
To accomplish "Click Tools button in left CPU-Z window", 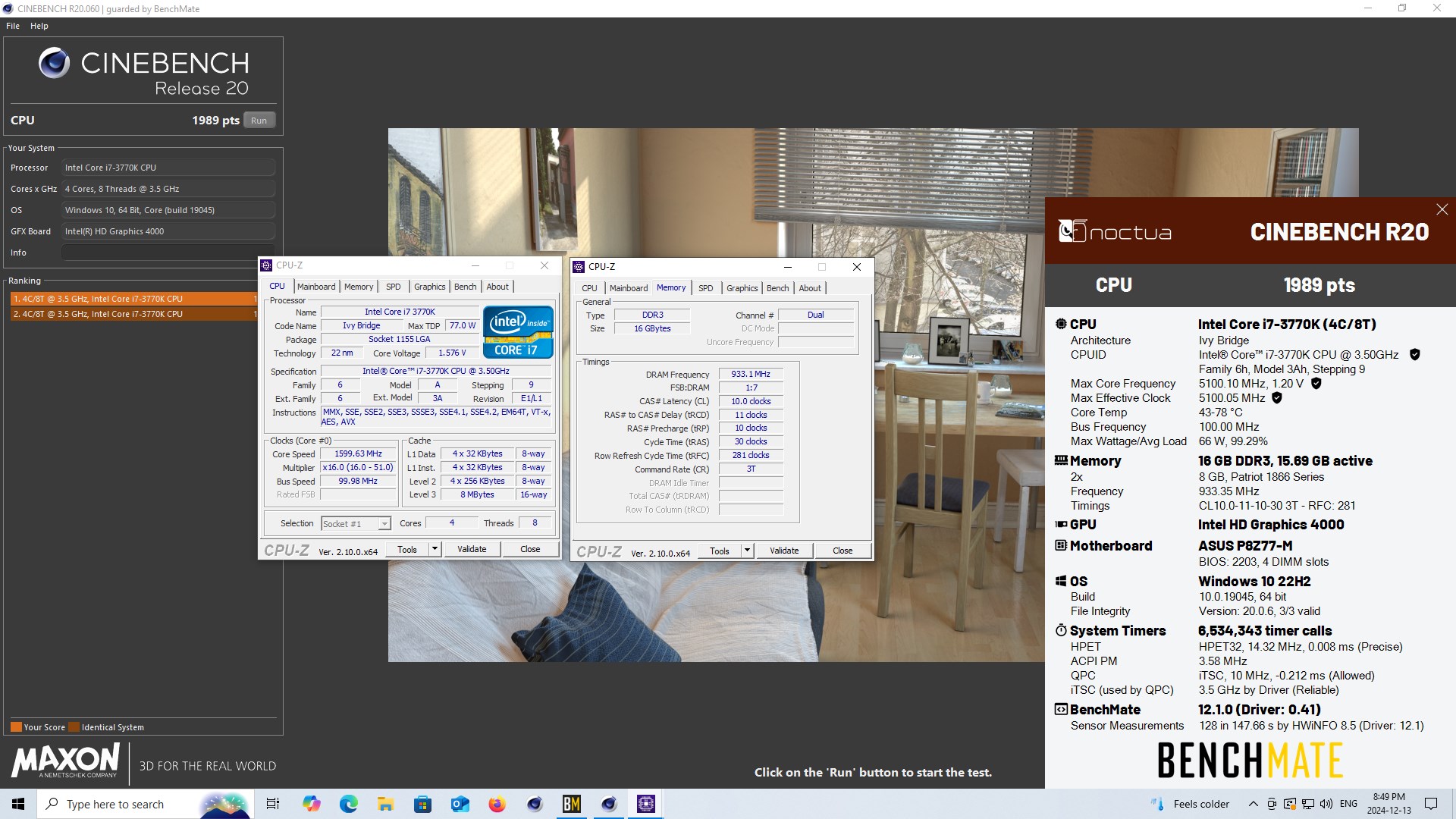I will (x=407, y=549).
